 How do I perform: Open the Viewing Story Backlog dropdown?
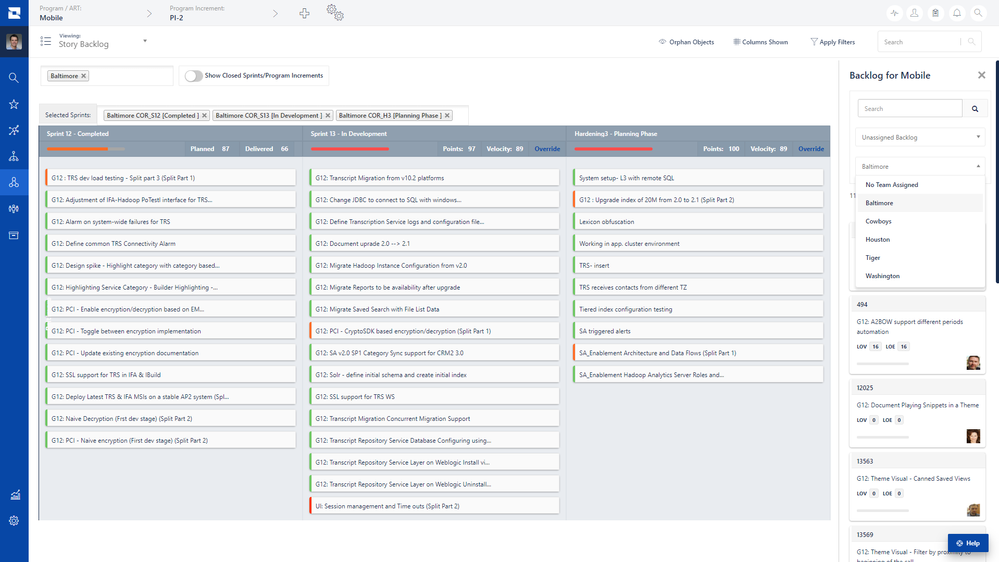pos(103,41)
